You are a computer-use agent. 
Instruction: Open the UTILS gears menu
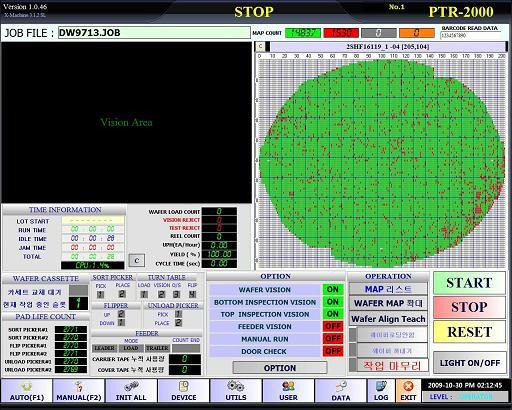pos(236,391)
